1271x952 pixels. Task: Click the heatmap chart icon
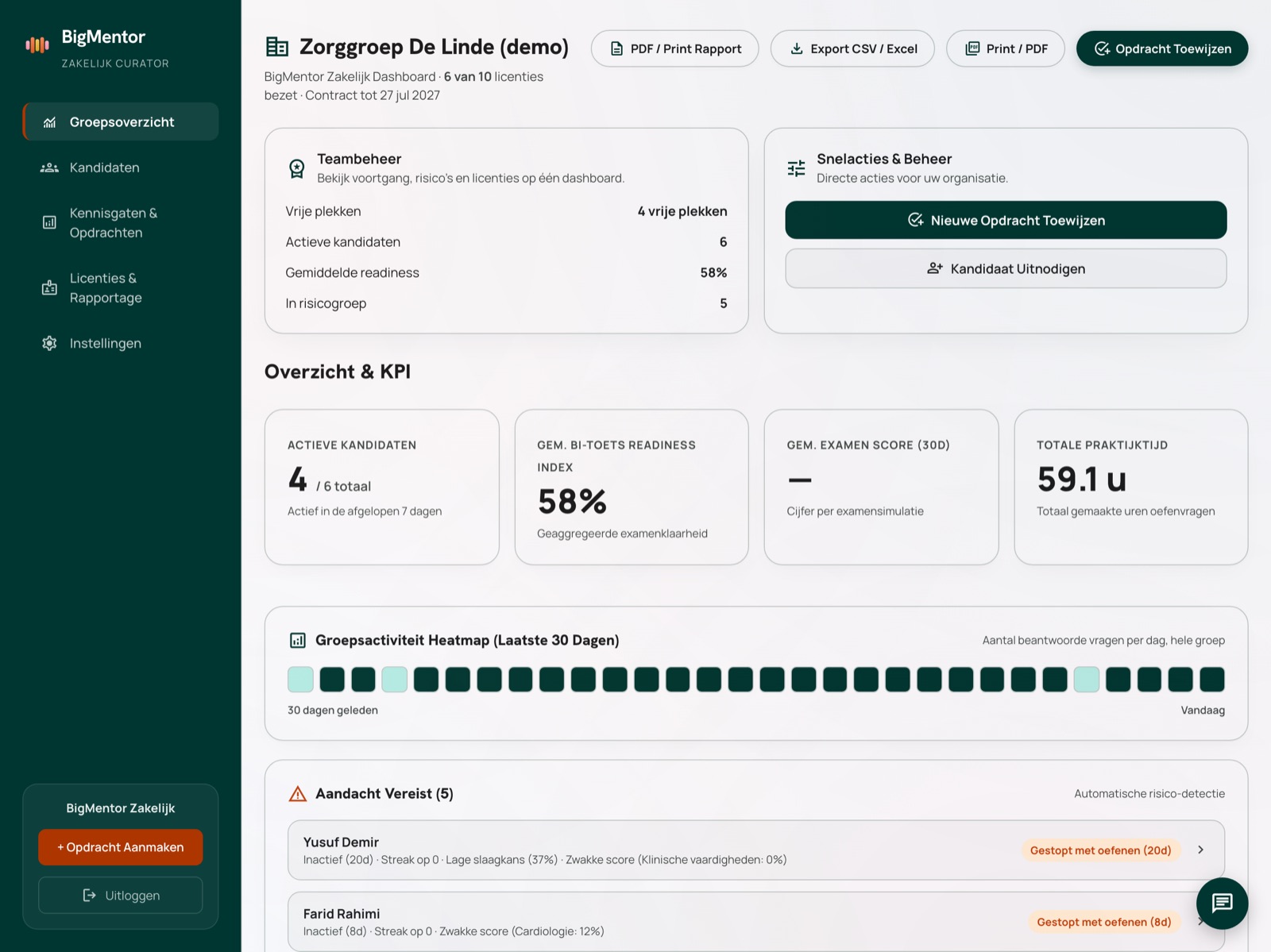point(298,640)
